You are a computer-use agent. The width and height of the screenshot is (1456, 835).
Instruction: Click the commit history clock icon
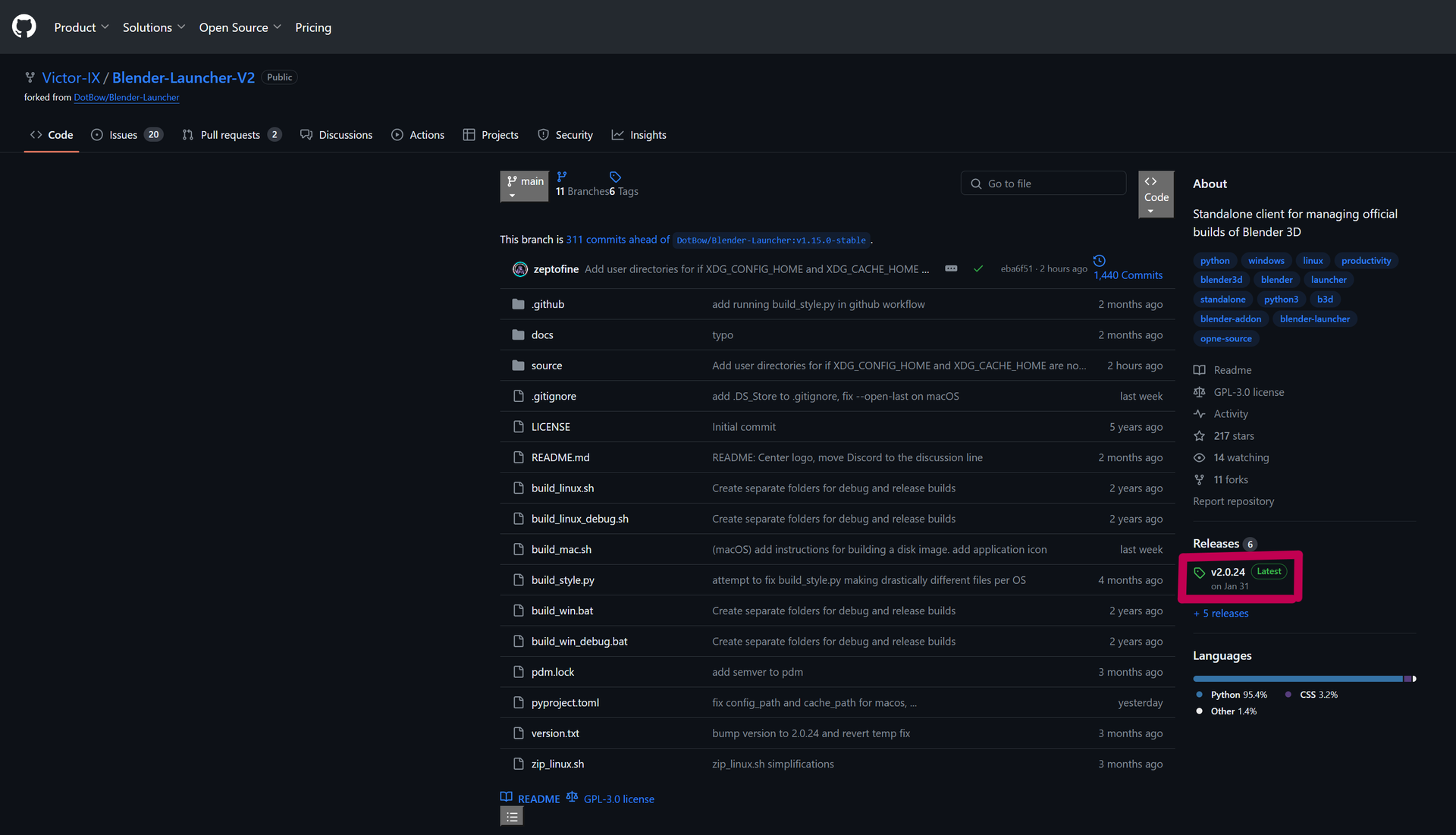click(x=1099, y=261)
